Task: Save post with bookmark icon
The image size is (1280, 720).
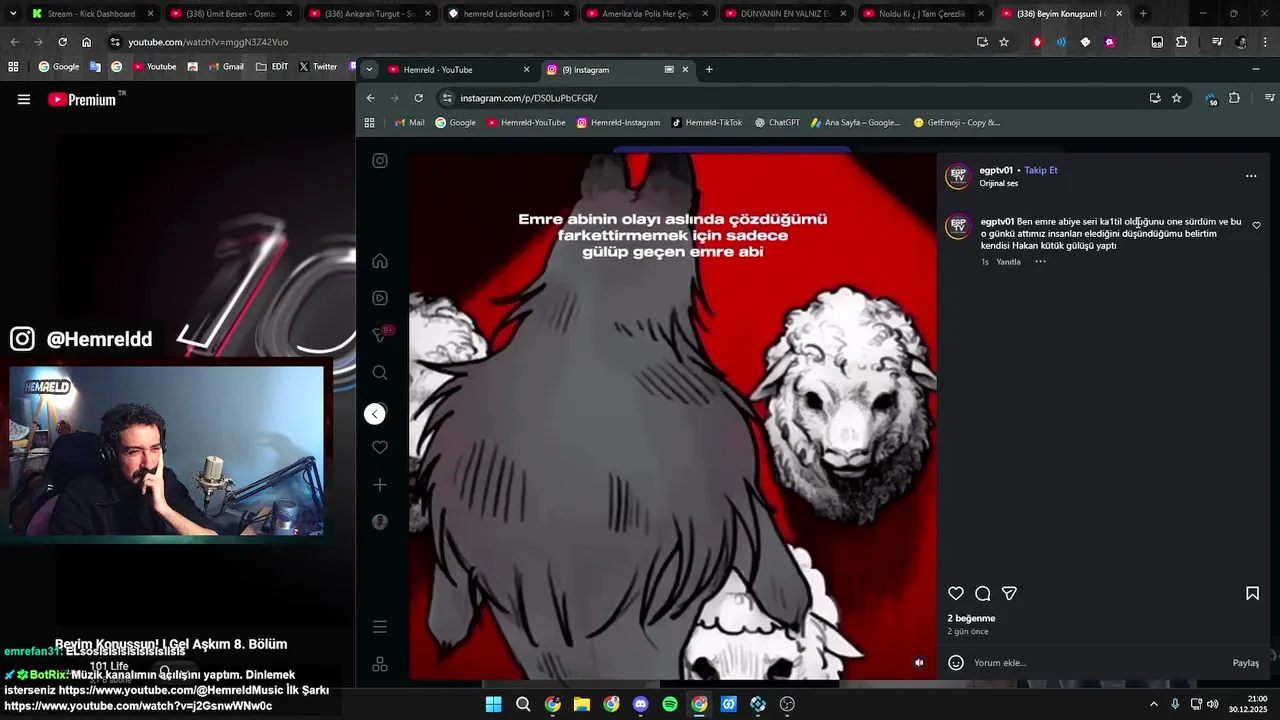Action: [1252, 593]
